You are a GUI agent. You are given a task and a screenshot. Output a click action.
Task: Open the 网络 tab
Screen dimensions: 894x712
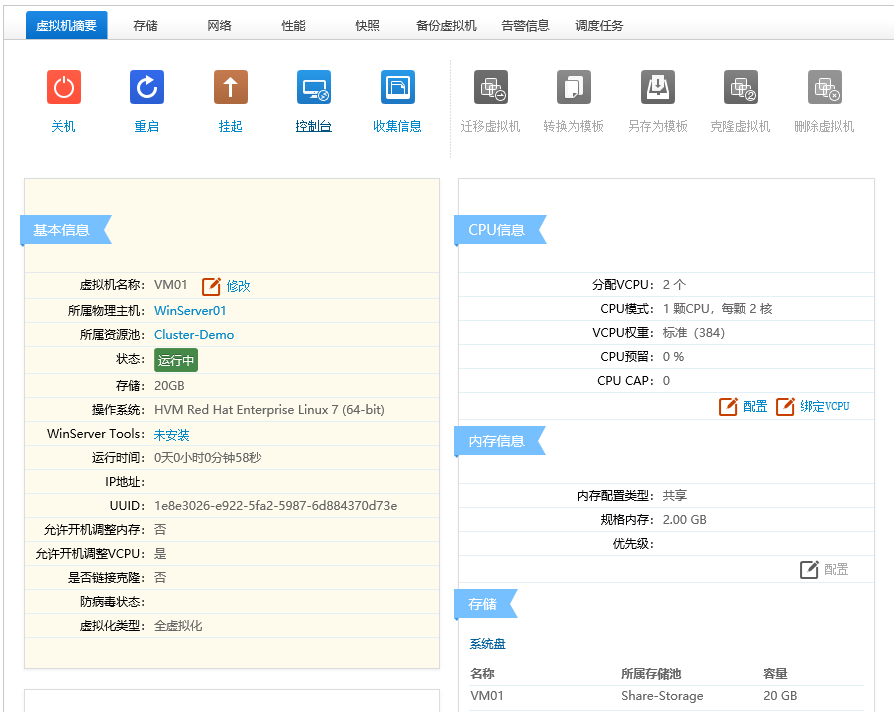(220, 26)
